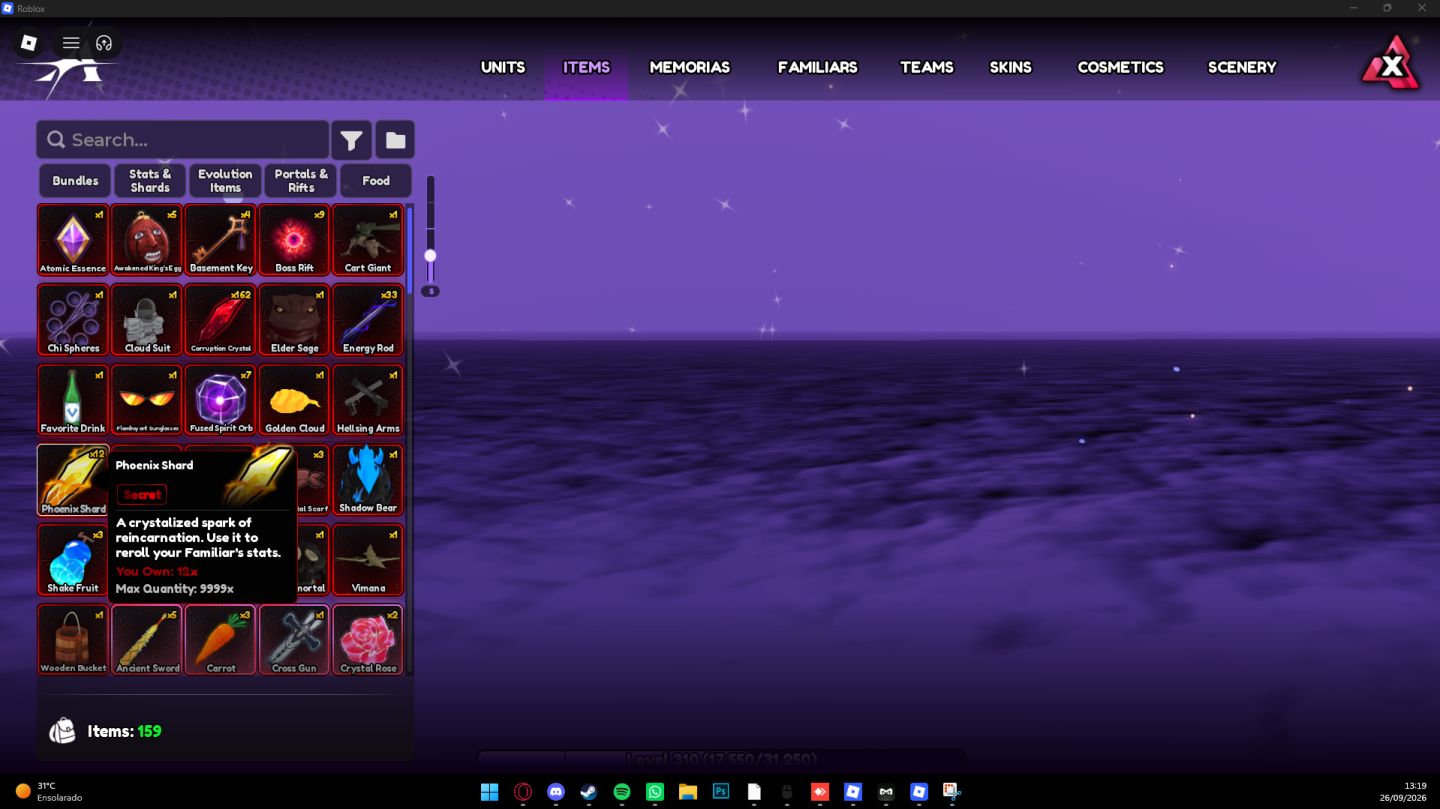Filter by Bundles category
Image resolution: width=1440 pixels, height=809 pixels.
click(x=75, y=181)
